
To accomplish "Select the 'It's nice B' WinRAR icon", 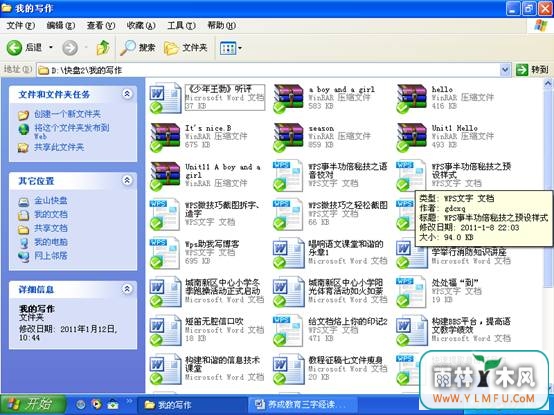I will click(x=165, y=137).
